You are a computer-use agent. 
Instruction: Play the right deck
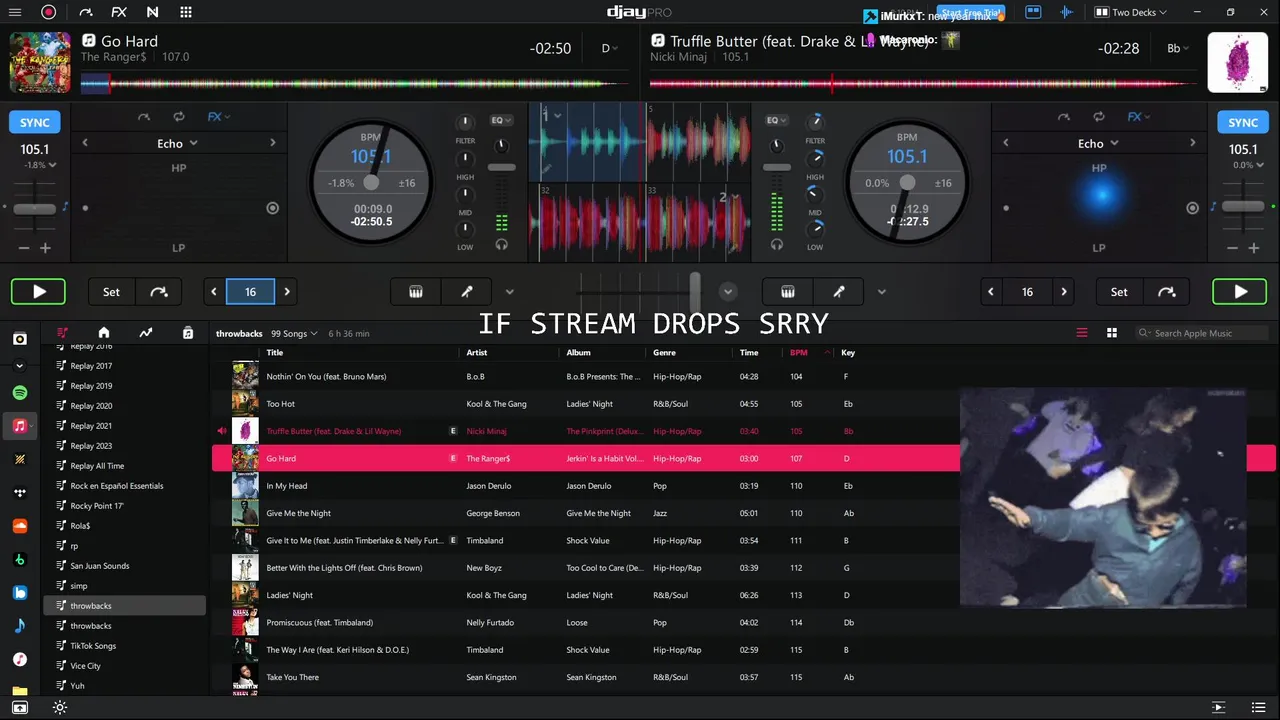(x=1240, y=292)
